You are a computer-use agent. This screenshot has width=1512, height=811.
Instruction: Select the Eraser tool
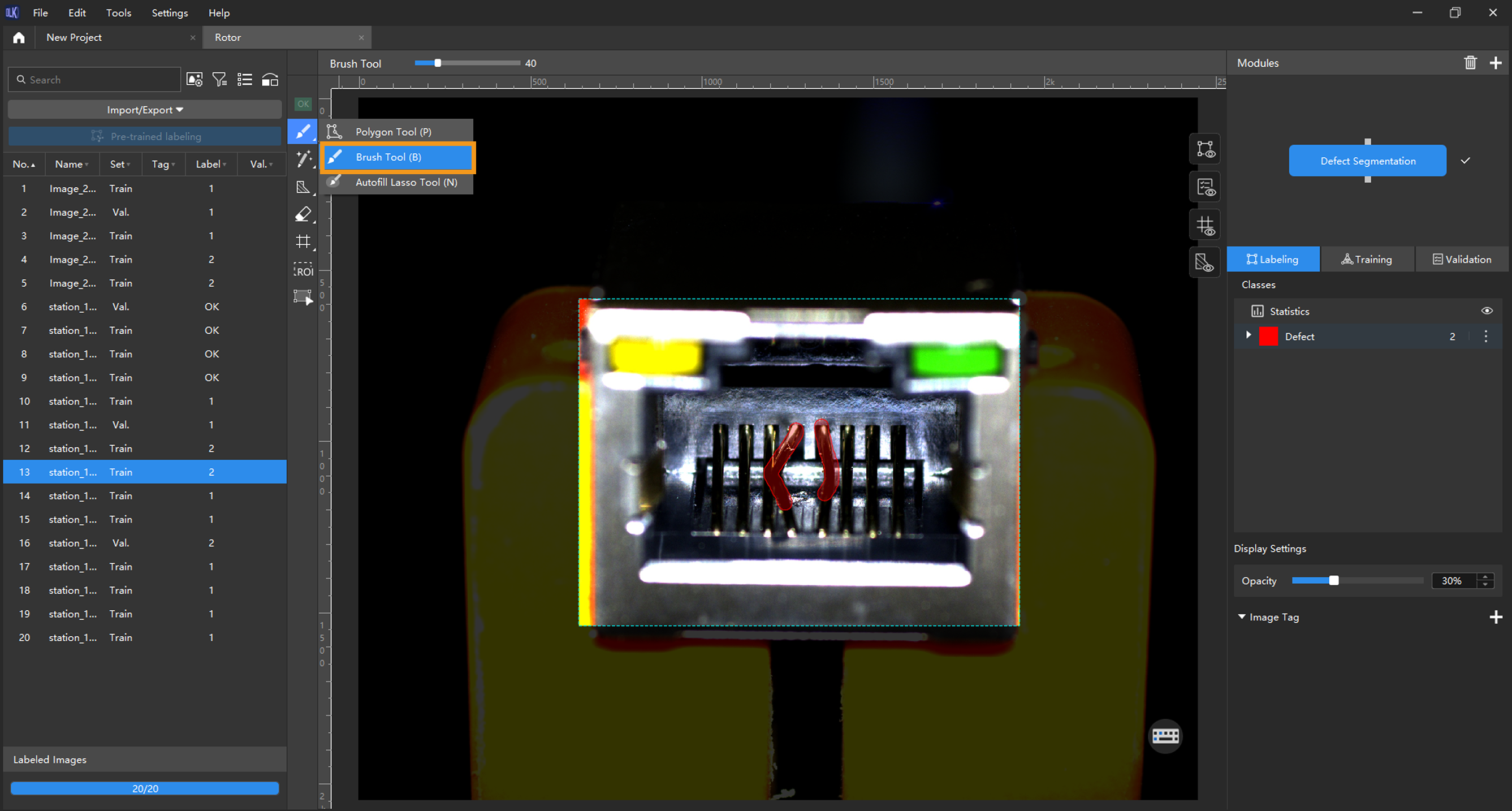tap(303, 214)
